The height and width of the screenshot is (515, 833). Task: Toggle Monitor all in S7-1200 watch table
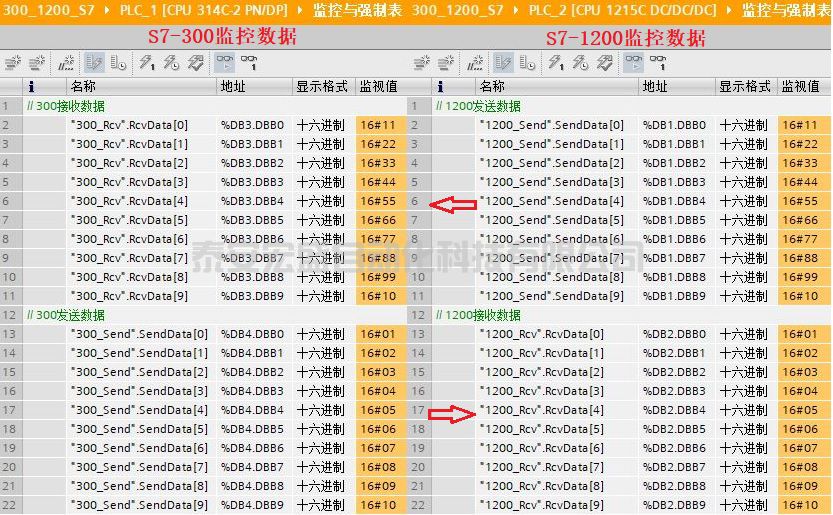point(634,62)
